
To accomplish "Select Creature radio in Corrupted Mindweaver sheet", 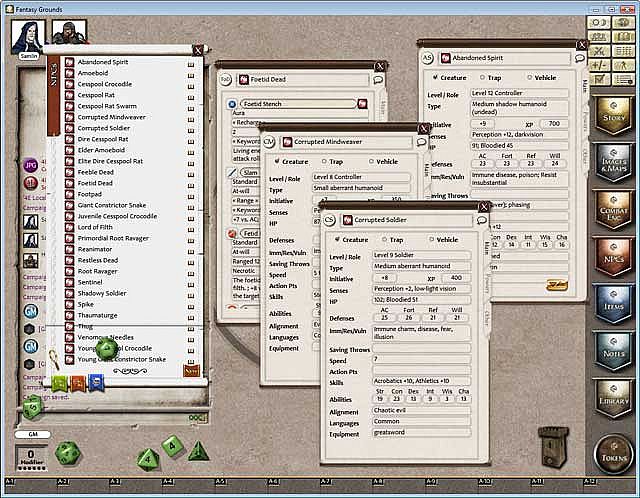I will tap(276, 161).
